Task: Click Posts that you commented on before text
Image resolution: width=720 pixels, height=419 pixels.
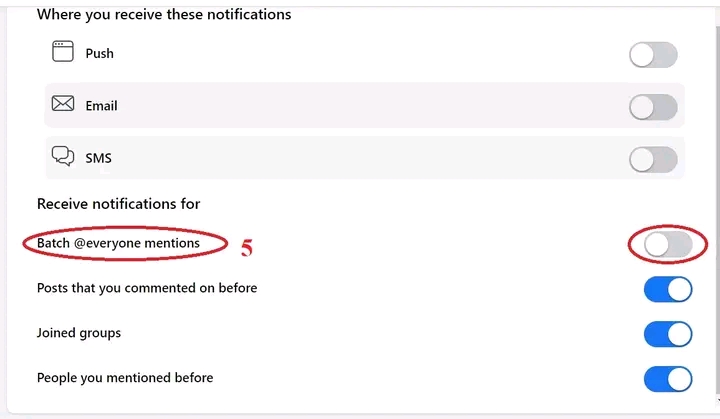Action: click(x=147, y=288)
